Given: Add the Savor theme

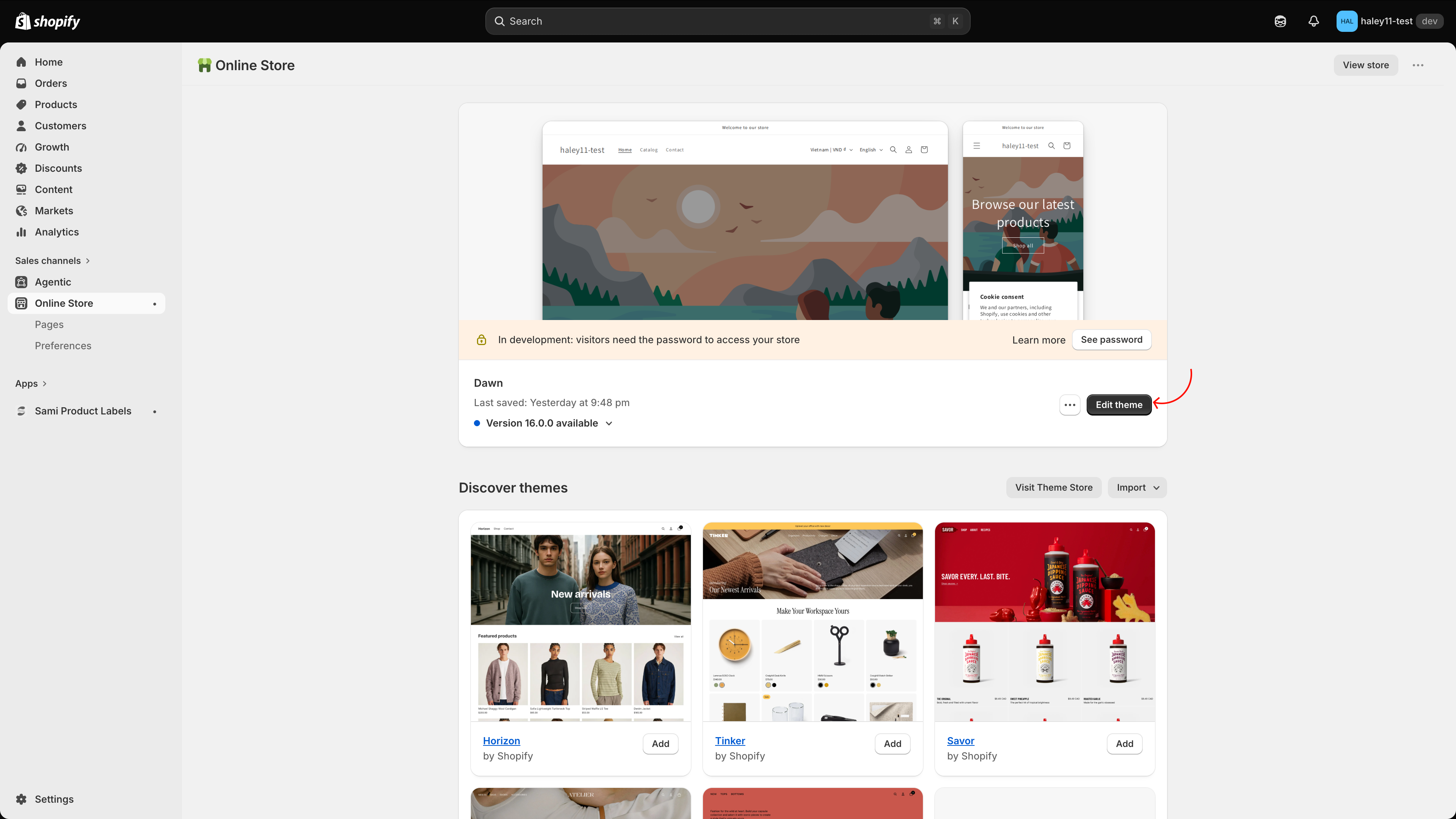Looking at the screenshot, I should coord(1124,744).
